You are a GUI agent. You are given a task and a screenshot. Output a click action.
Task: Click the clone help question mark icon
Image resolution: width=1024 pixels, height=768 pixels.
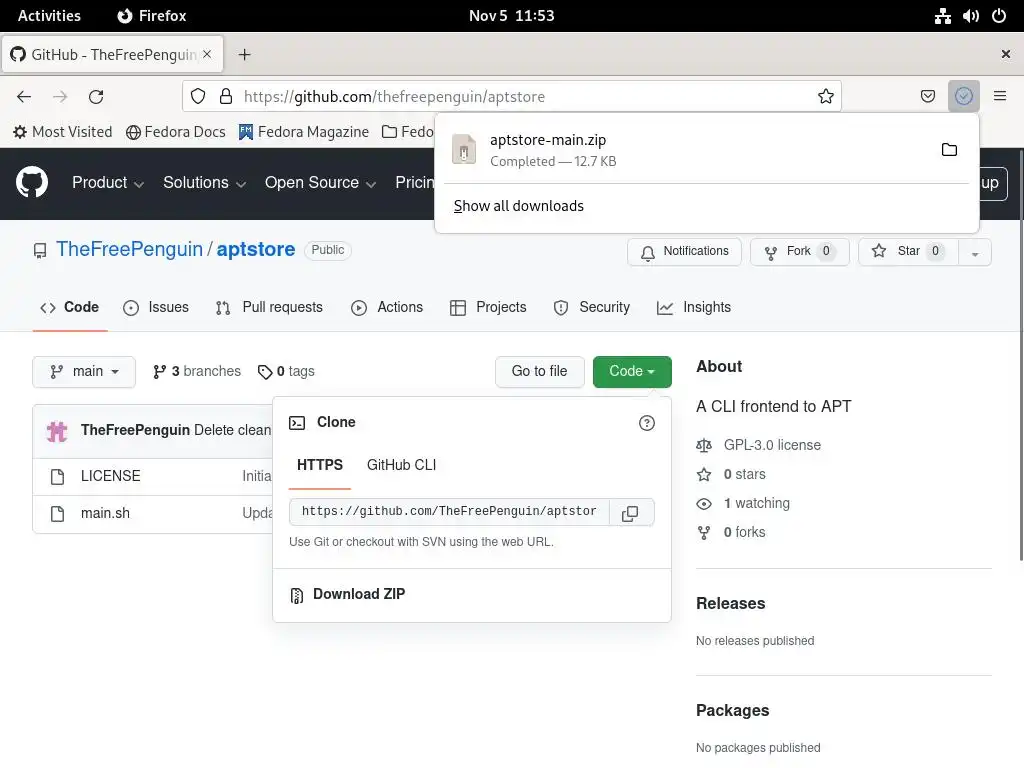[x=647, y=423]
